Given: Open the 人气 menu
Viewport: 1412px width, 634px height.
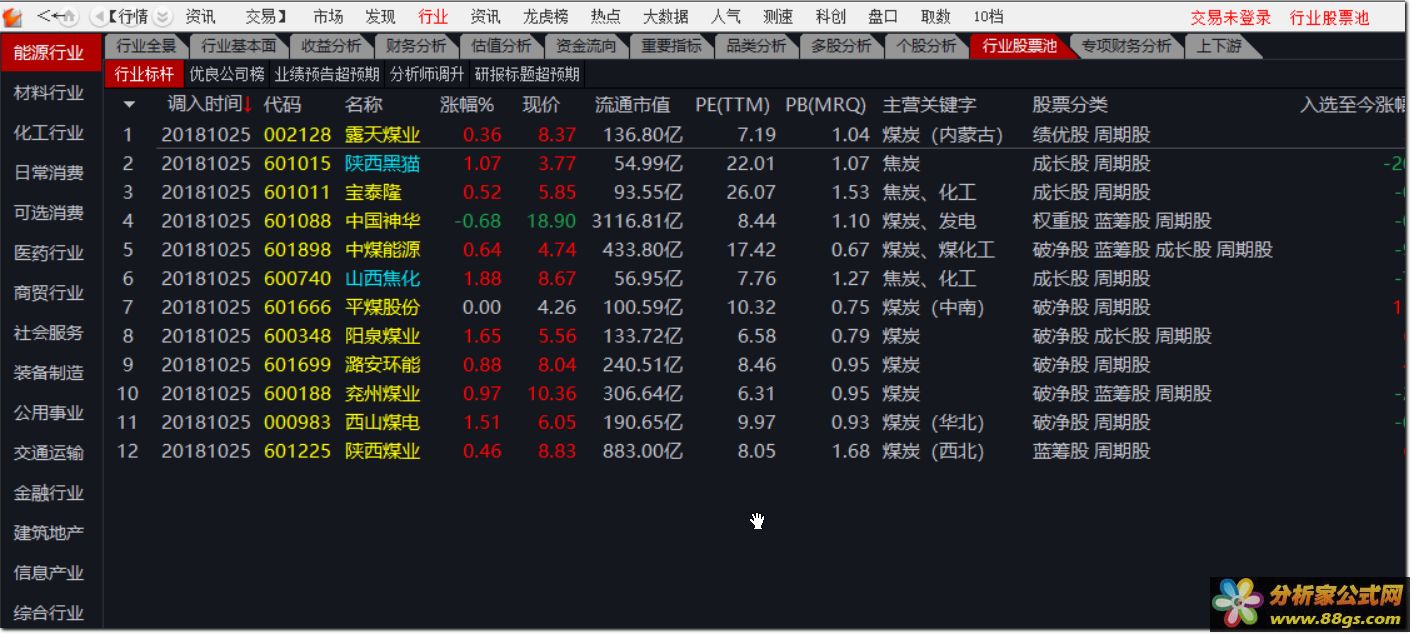Looking at the screenshot, I should point(726,17).
